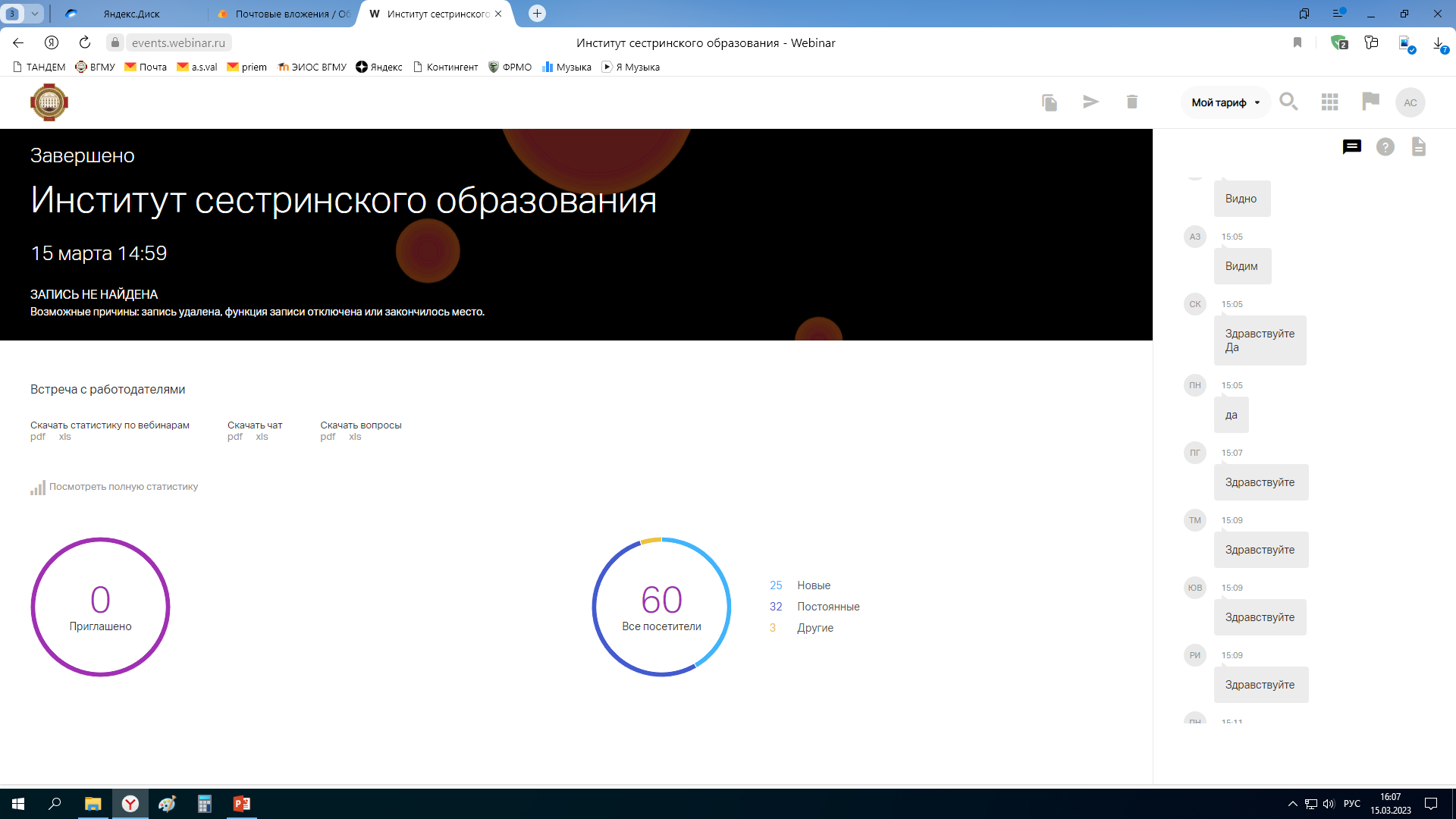1456x819 pixels.
Task: Open the questions panel icon
Action: pos(1385,147)
